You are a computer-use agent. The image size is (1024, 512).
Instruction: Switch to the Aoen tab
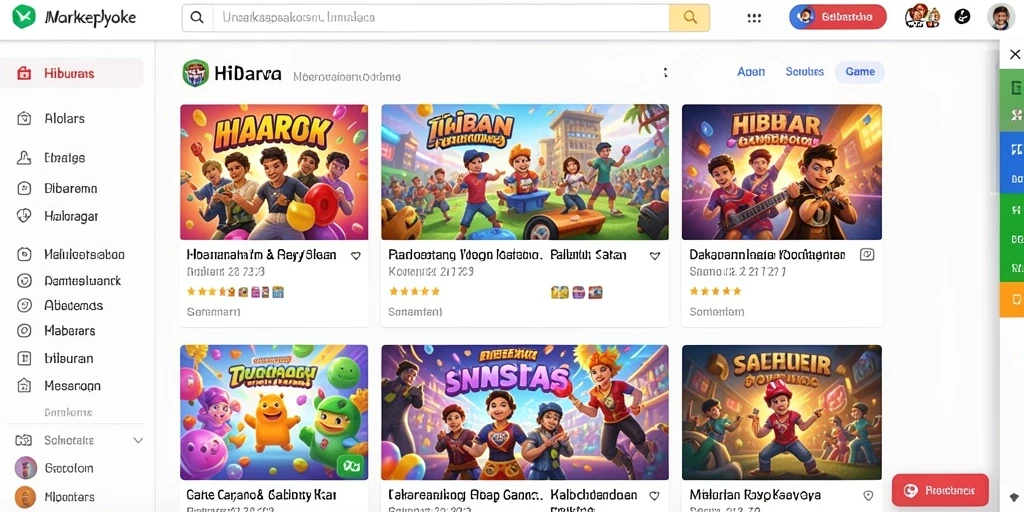[x=751, y=72]
